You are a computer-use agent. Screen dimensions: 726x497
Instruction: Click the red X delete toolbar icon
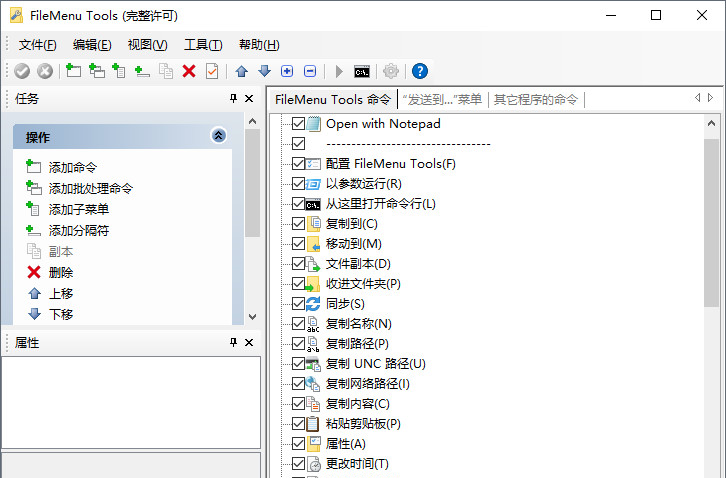(189, 71)
